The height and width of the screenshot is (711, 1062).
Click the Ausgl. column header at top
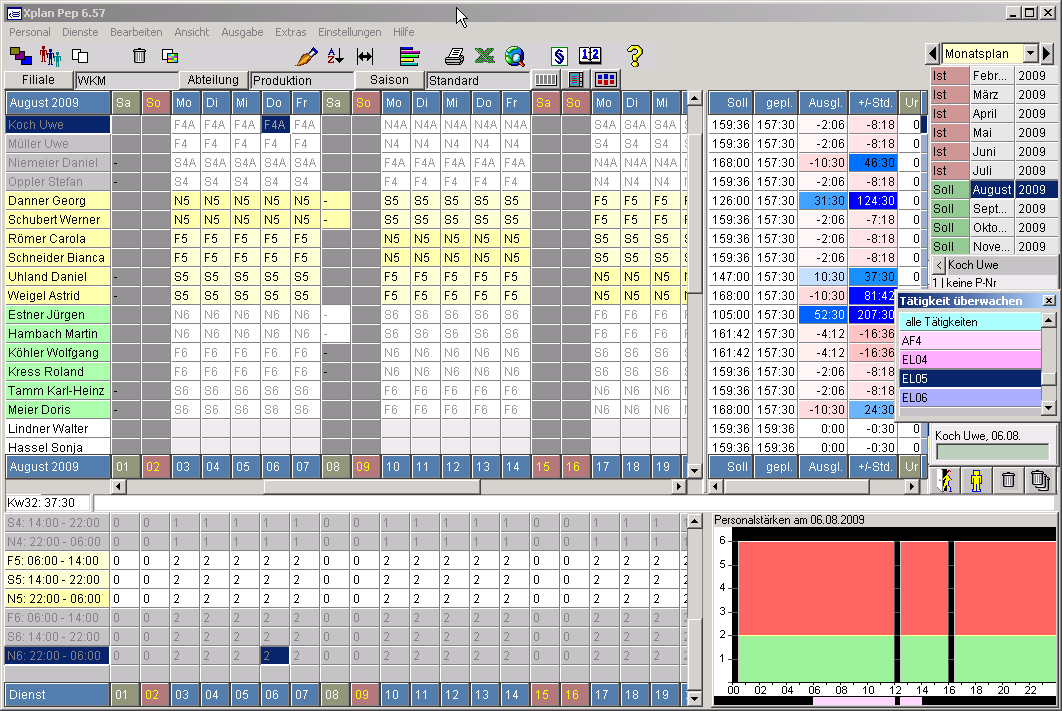coord(823,103)
